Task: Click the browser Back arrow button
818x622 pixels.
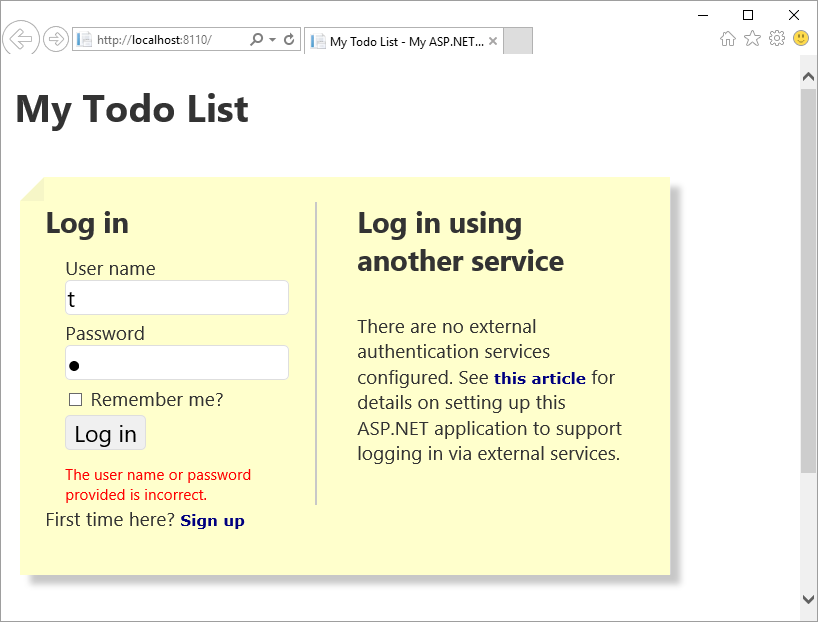Action: click(20, 39)
